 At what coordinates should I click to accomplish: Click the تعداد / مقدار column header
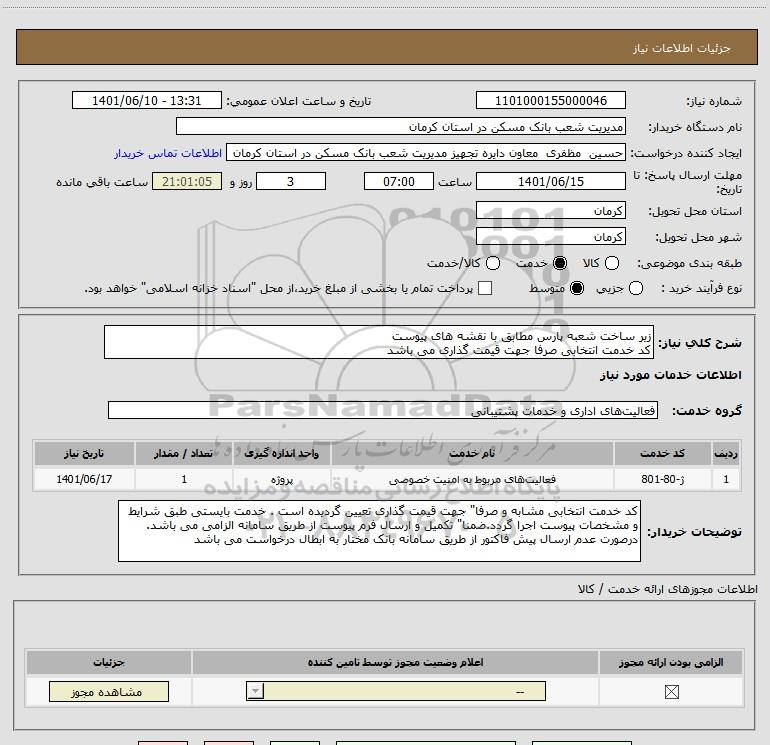click(184, 453)
